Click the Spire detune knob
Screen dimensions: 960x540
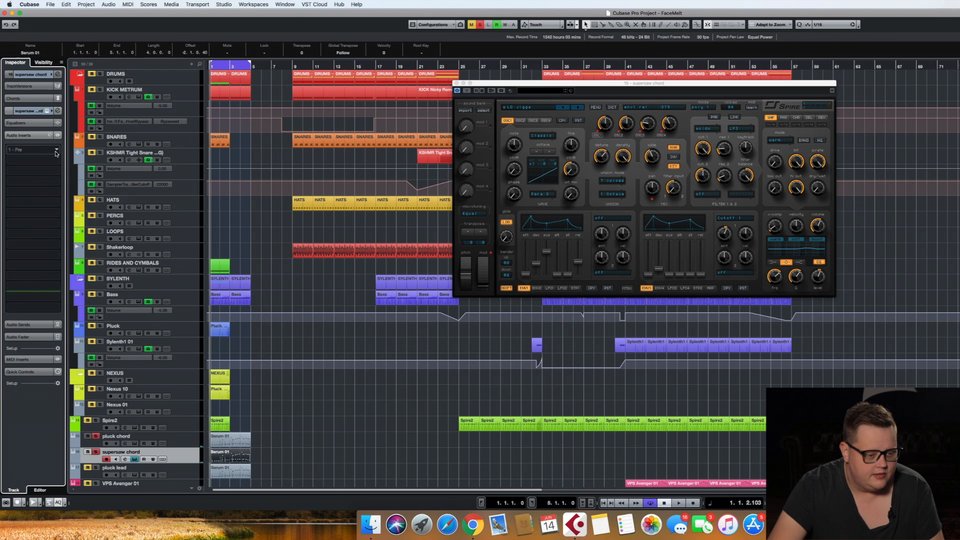601,156
